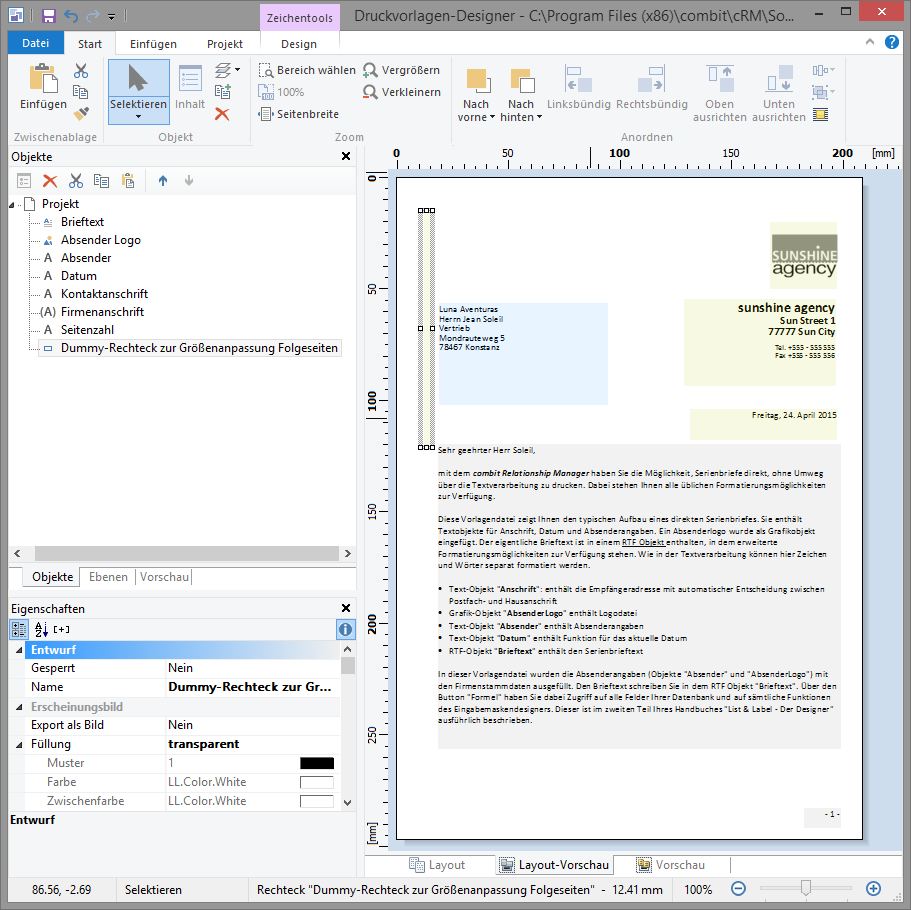Toggle the blue info description button
The height and width of the screenshot is (910, 911).
(345, 630)
